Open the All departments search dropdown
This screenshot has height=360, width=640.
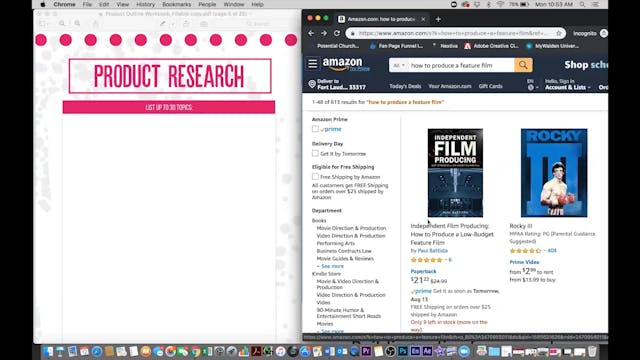tap(398, 65)
